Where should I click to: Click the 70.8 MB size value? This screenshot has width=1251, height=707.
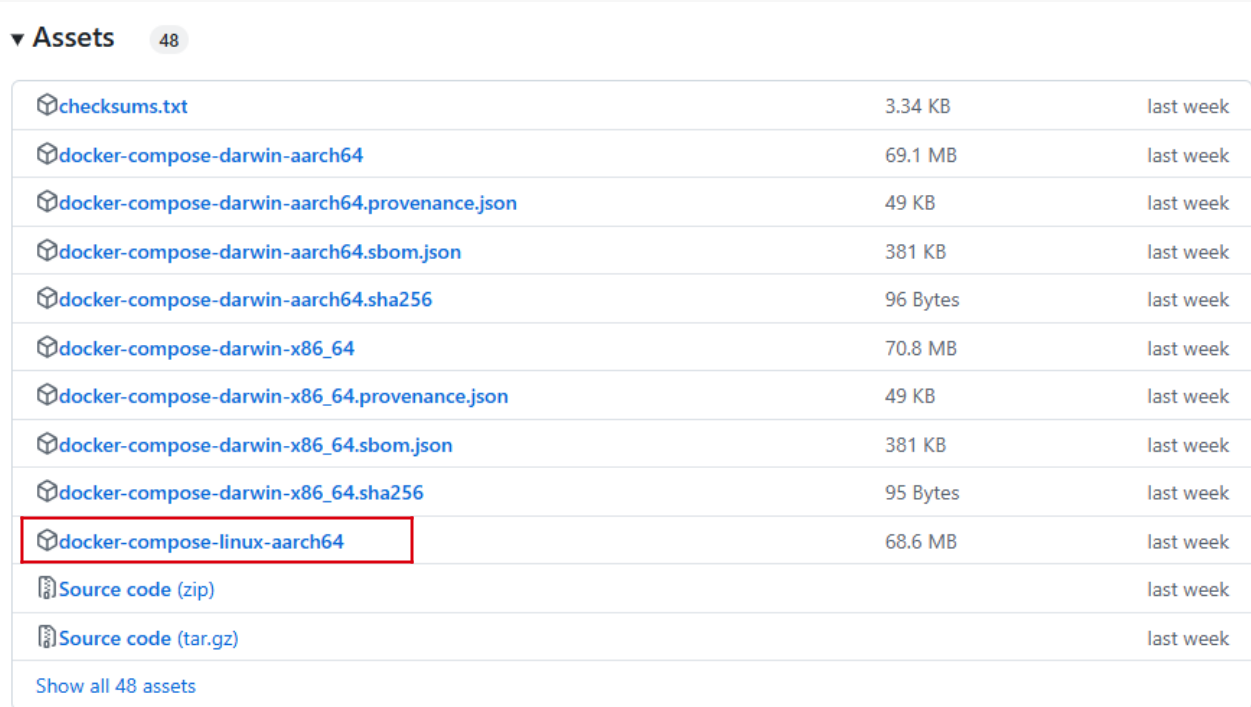tap(921, 348)
